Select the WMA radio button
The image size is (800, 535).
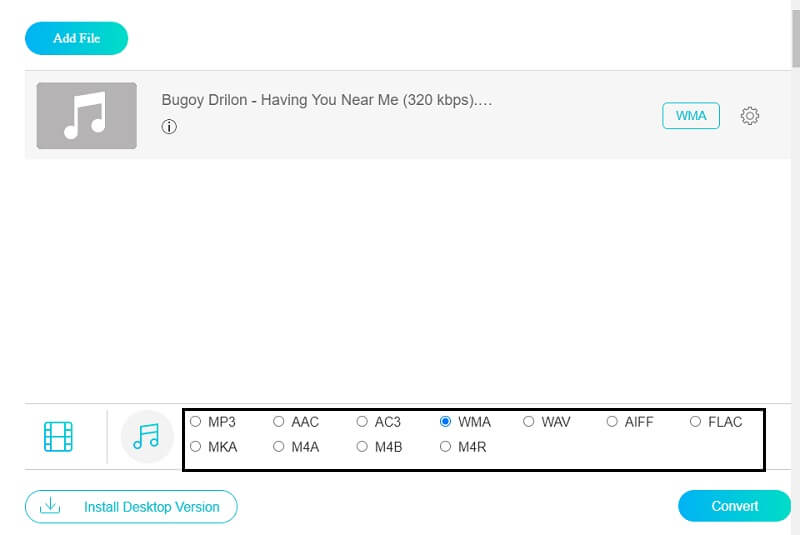(x=446, y=422)
